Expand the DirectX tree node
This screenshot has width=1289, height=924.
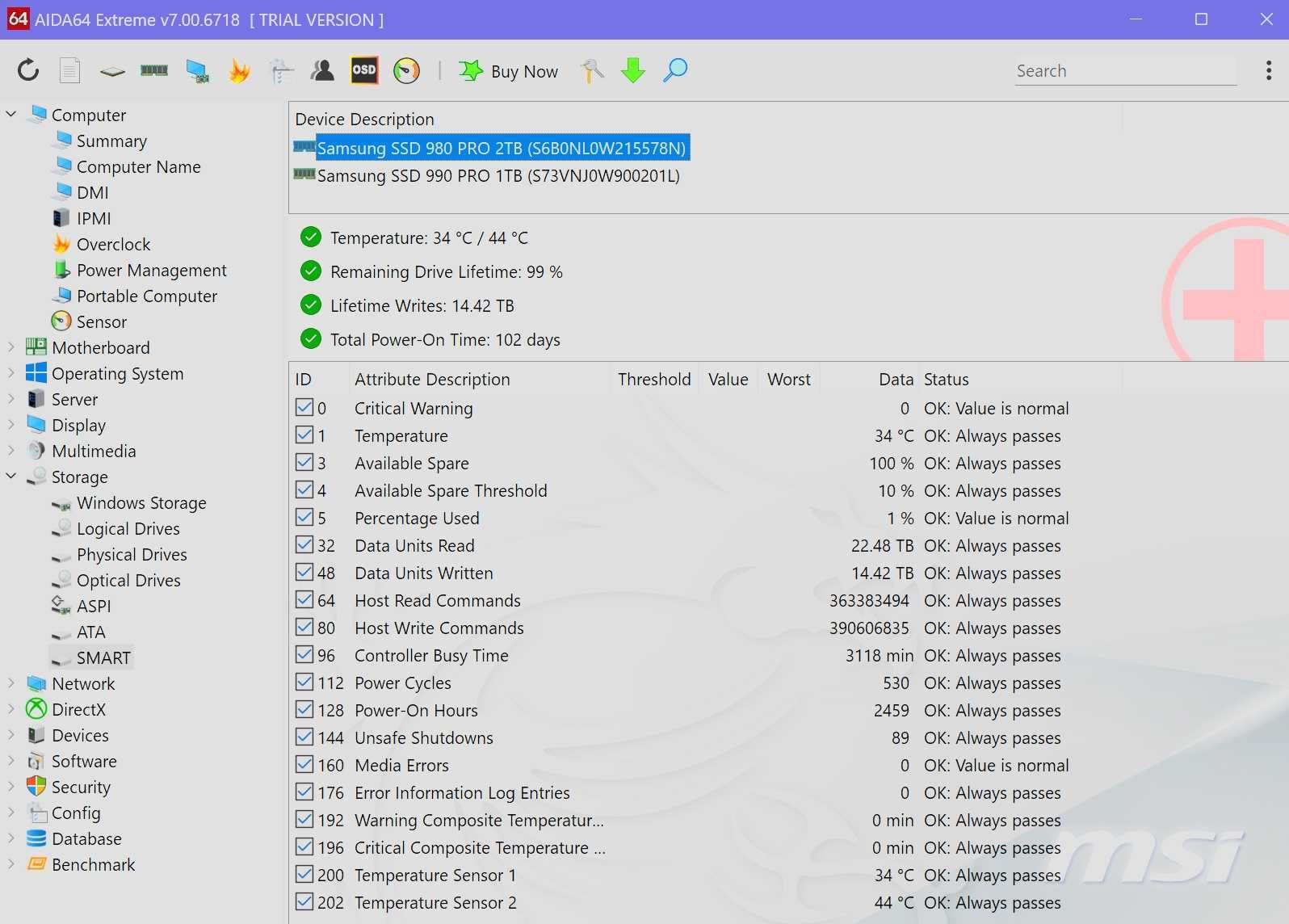(x=11, y=709)
